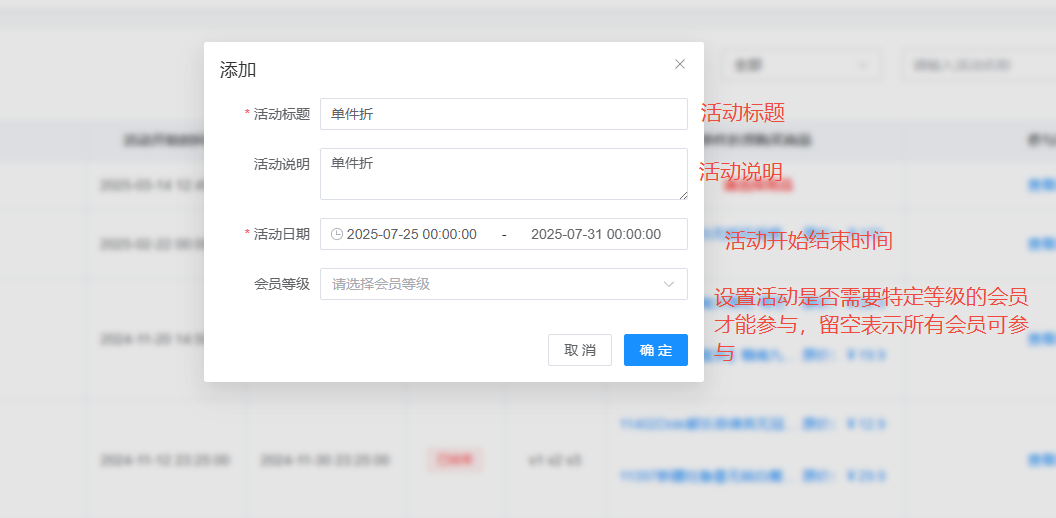Click the 活动标题 field label

point(281,114)
